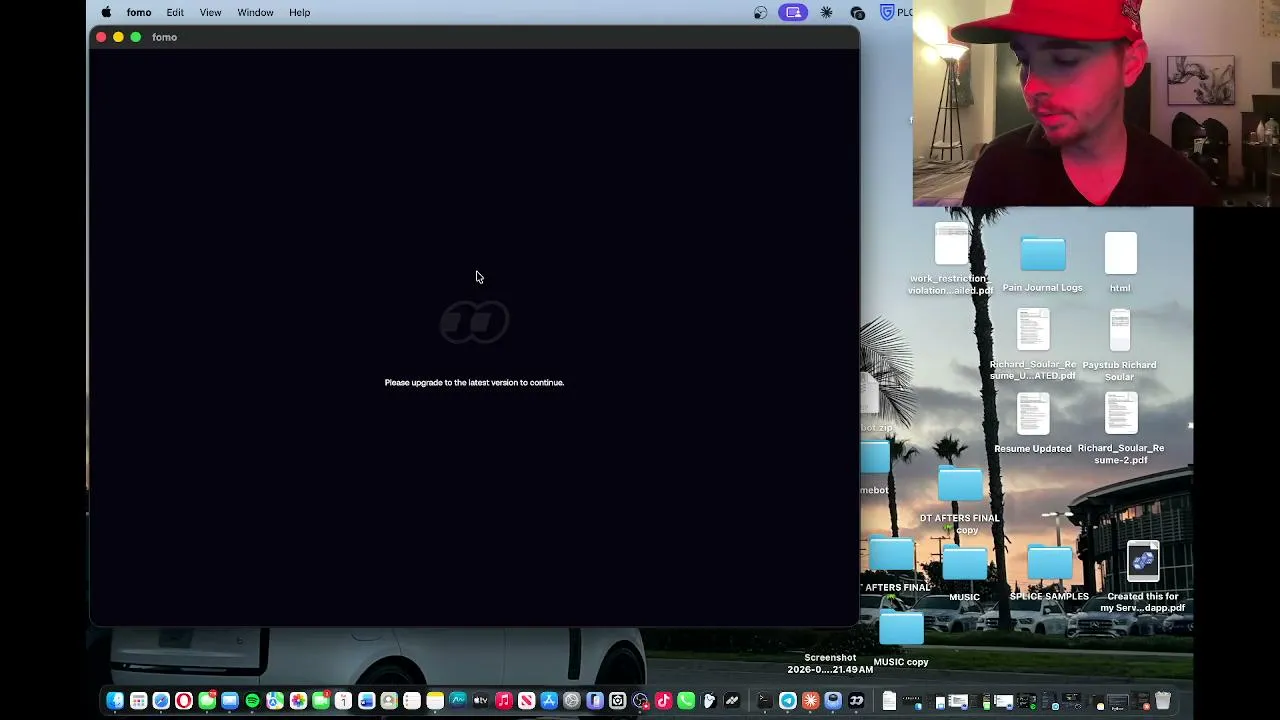The image size is (1280, 720).
Task: Click the upgrade to latest version message
Action: click(474, 382)
